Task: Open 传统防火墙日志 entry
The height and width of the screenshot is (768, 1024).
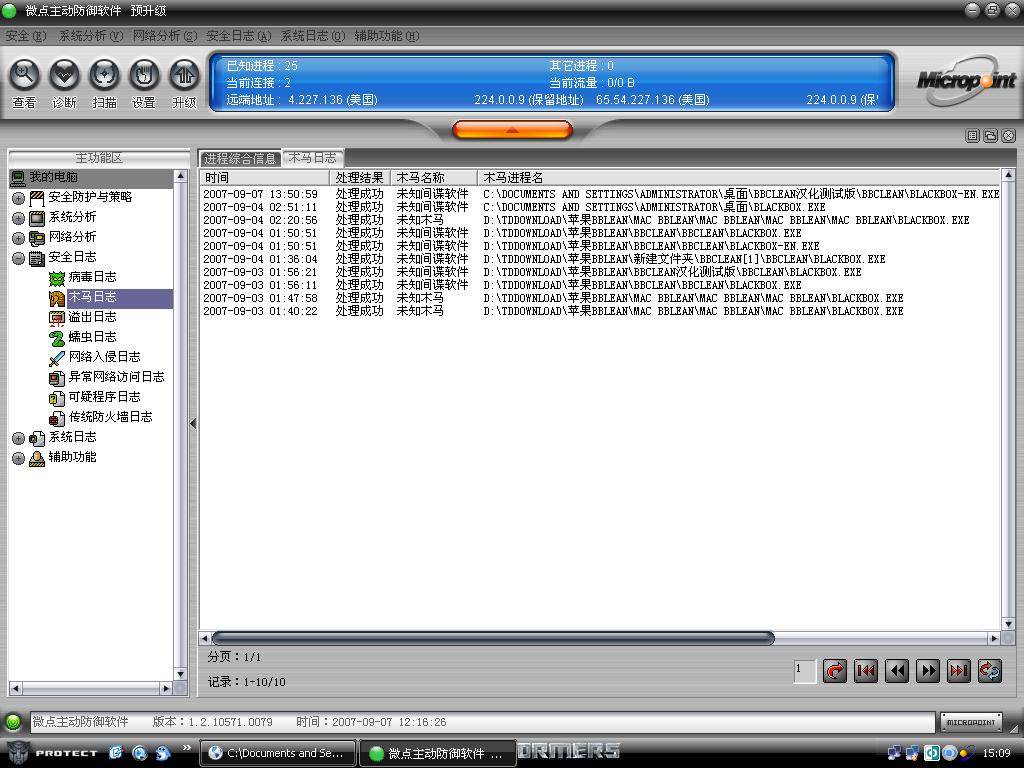Action: pos(110,417)
